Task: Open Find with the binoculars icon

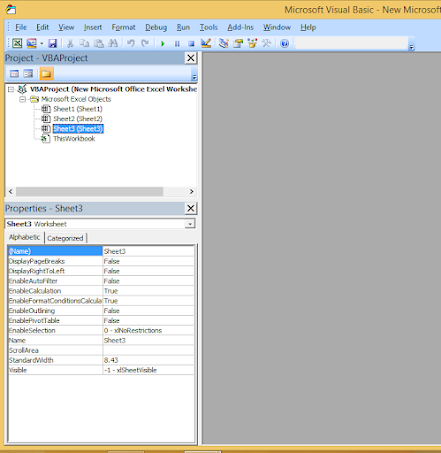Action: pyautogui.click(x=113, y=43)
